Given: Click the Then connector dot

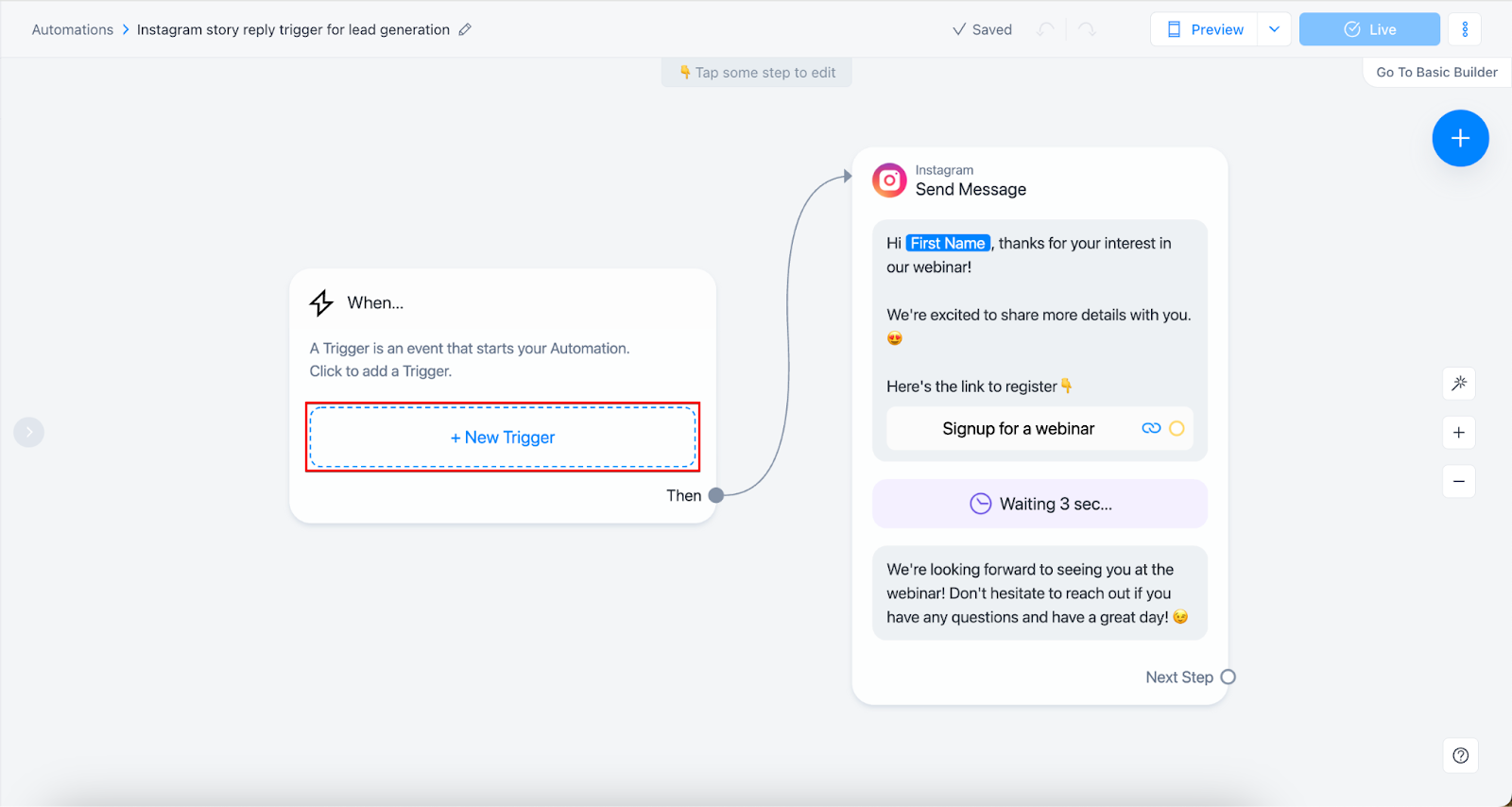Looking at the screenshot, I should point(716,495).
